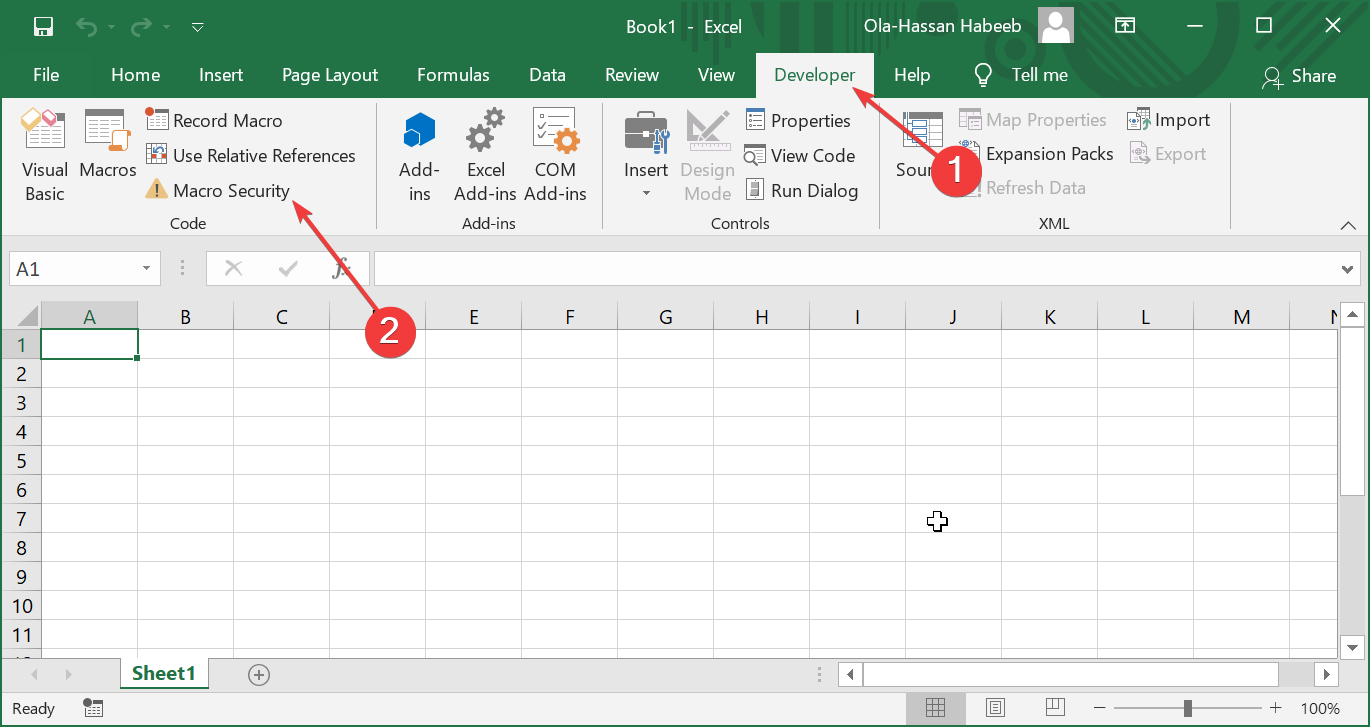1370x727 pixels.
Task: Export XML data
Action: (x=1168, y=154)
